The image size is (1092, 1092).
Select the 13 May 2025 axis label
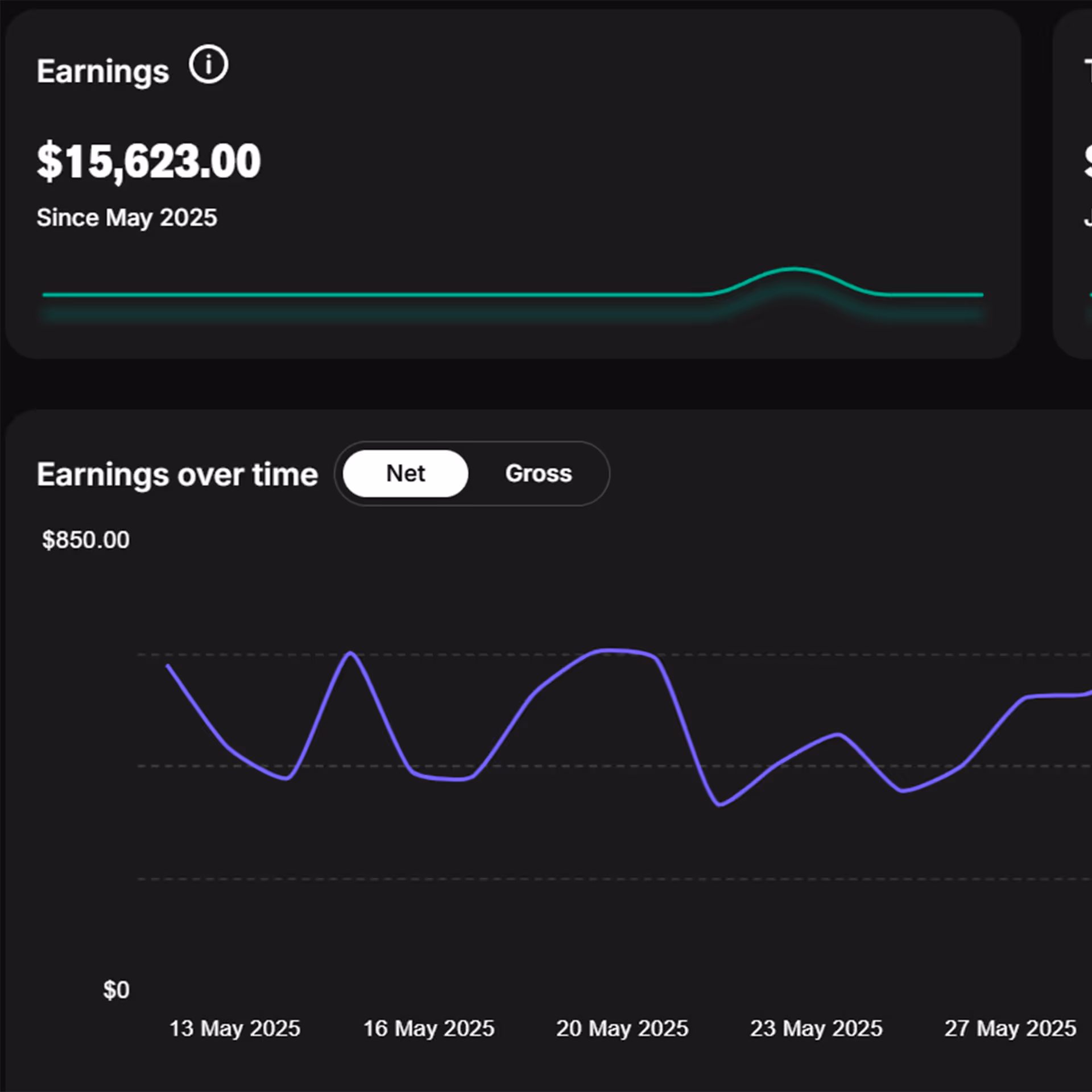(x=234, y=1028)
